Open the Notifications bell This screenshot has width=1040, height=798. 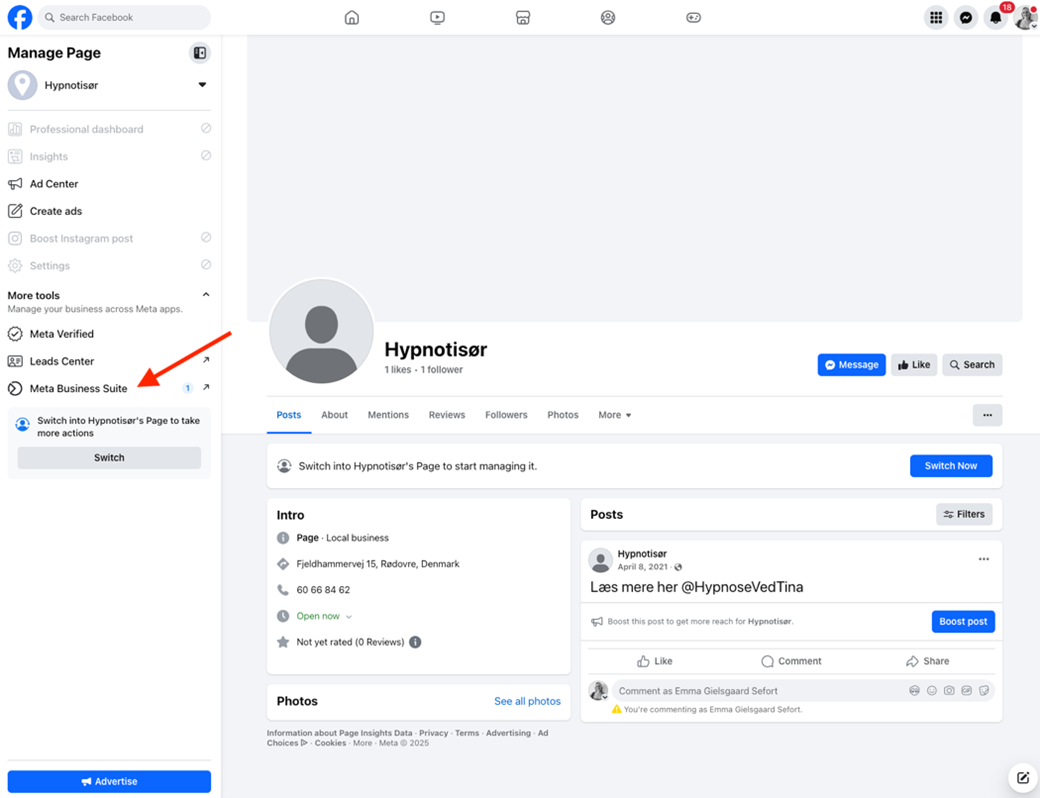coord(996,18)
